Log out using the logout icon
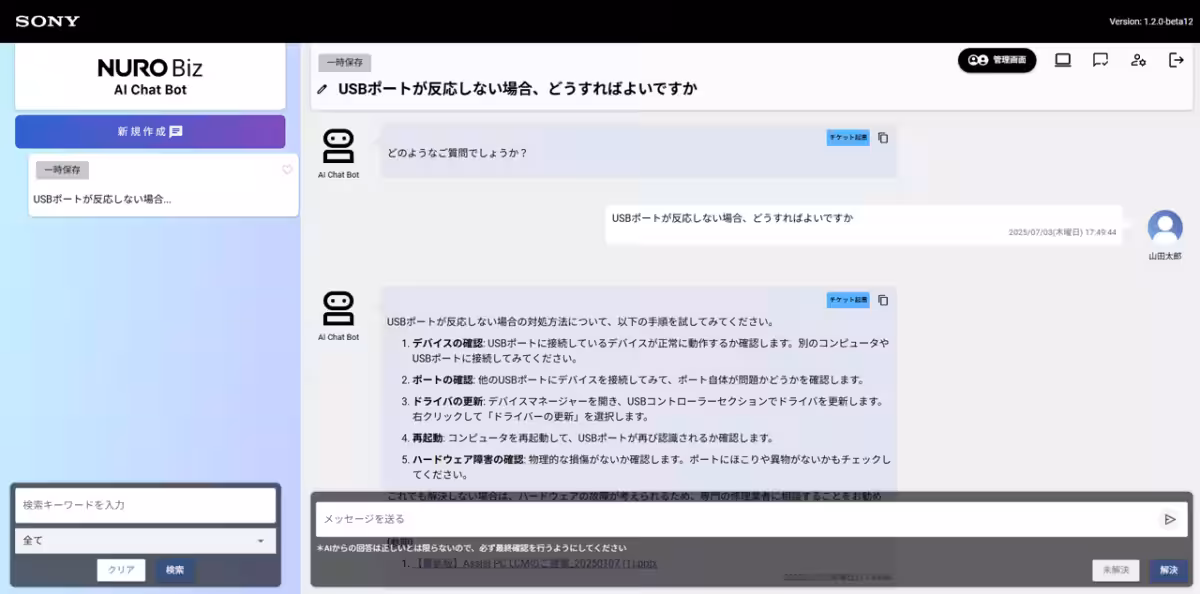Image resolution: width=1200 pixels, height=594 pixels. click(x=1174, y=60)
